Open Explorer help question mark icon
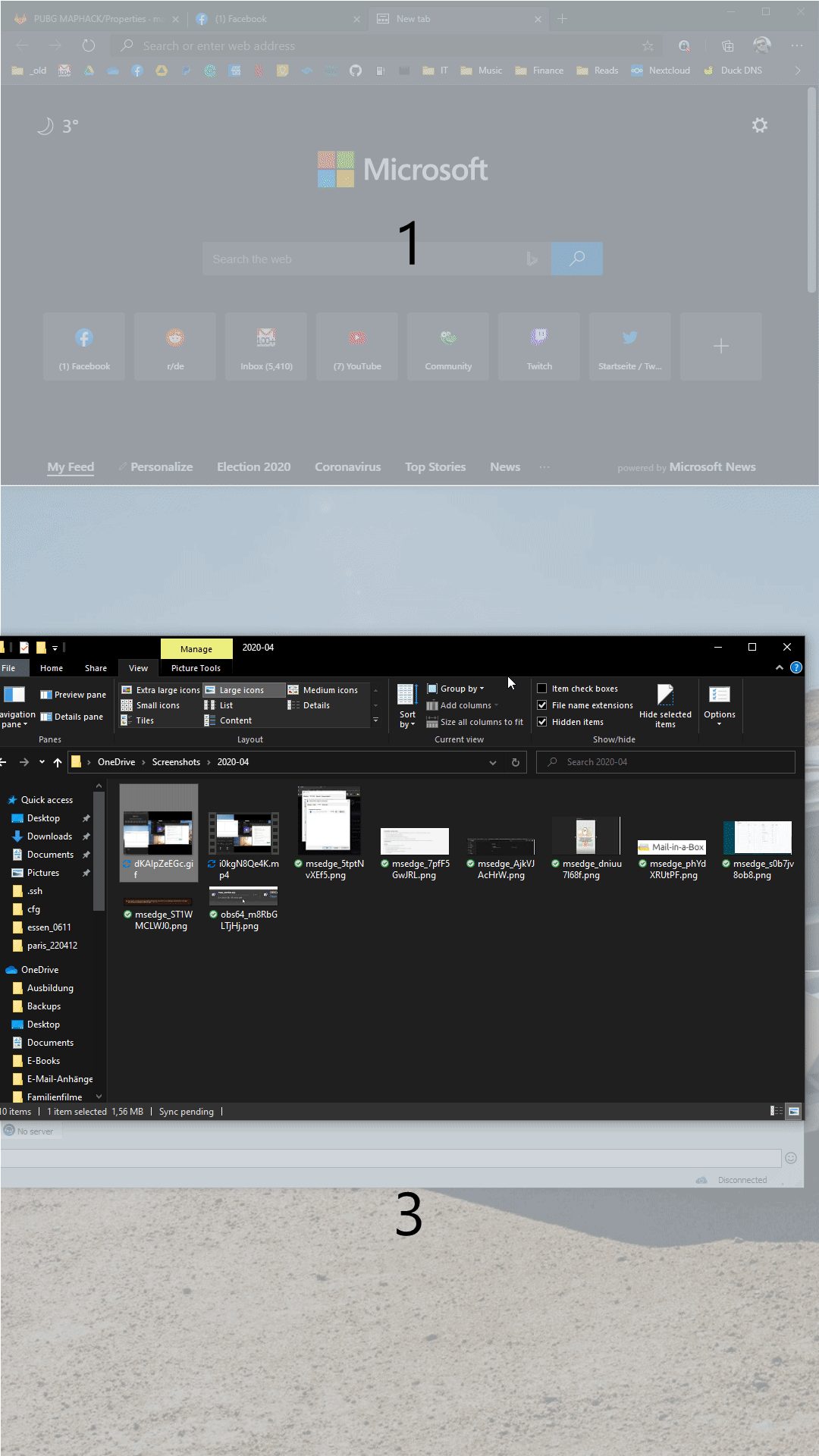 point(795,667)
